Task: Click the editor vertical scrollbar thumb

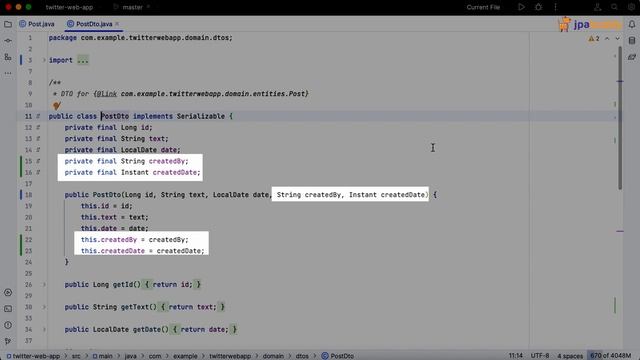Action: [620, 118]
